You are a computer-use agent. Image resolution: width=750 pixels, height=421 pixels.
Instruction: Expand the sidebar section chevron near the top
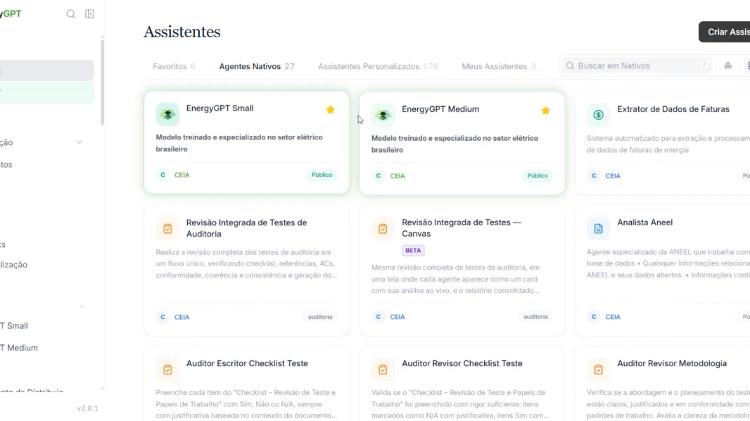[x=79, y=142]
